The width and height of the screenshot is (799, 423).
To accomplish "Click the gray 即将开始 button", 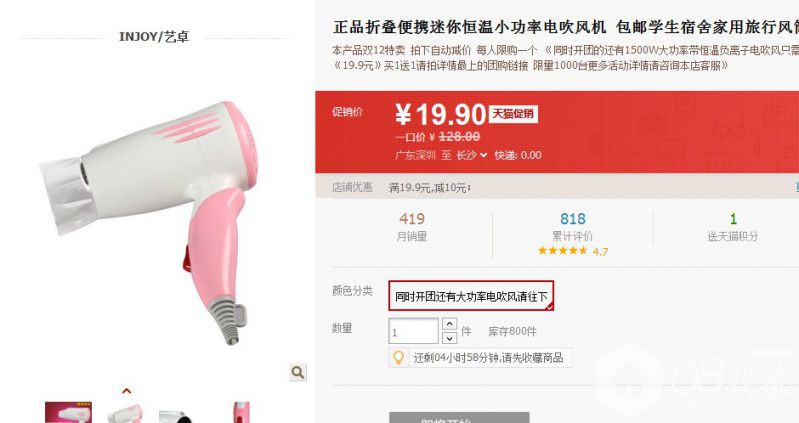I will coord(459,418).
